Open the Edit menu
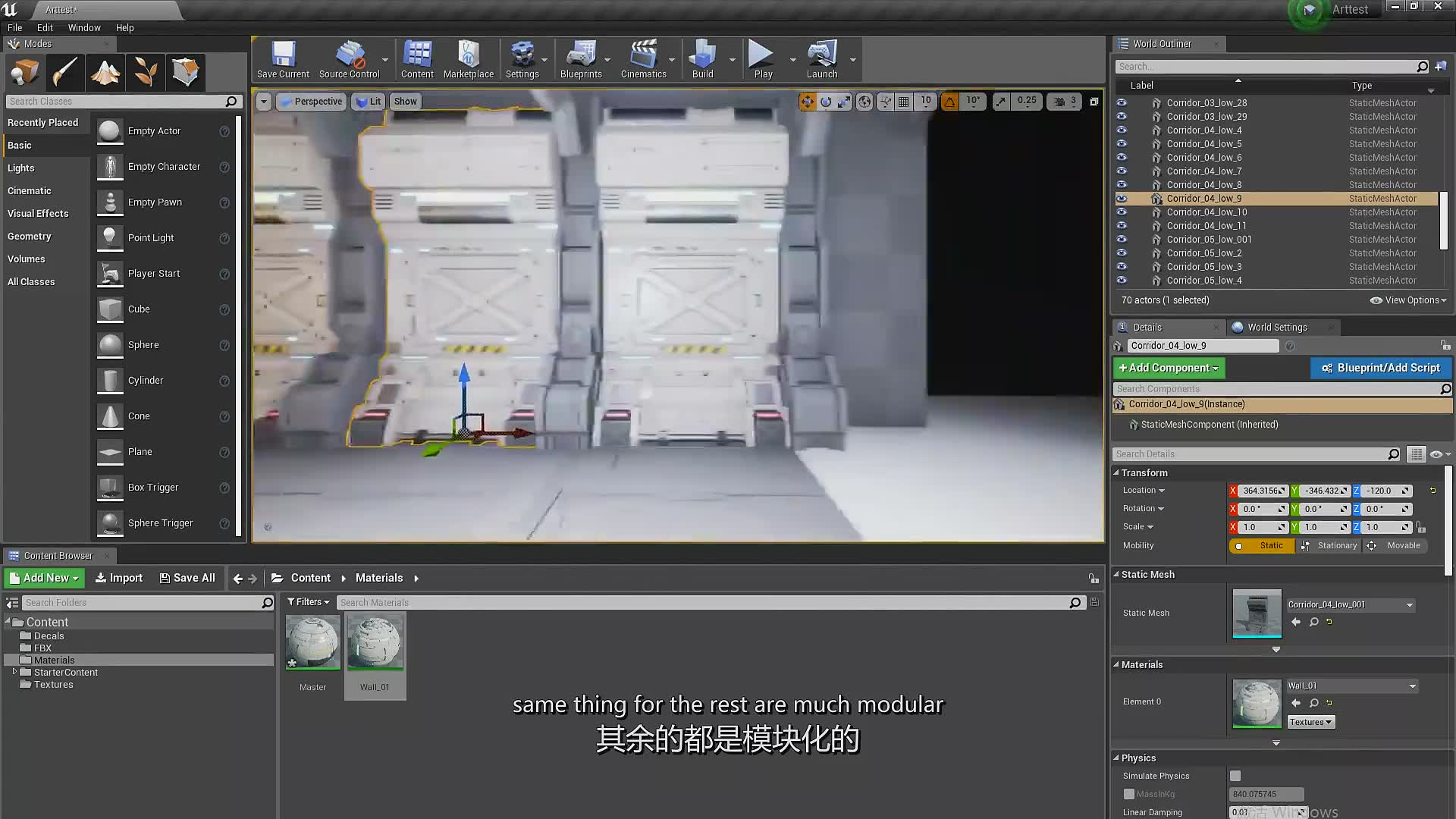The height and width of the screenshot is (819, 1456). click(45, 27)
